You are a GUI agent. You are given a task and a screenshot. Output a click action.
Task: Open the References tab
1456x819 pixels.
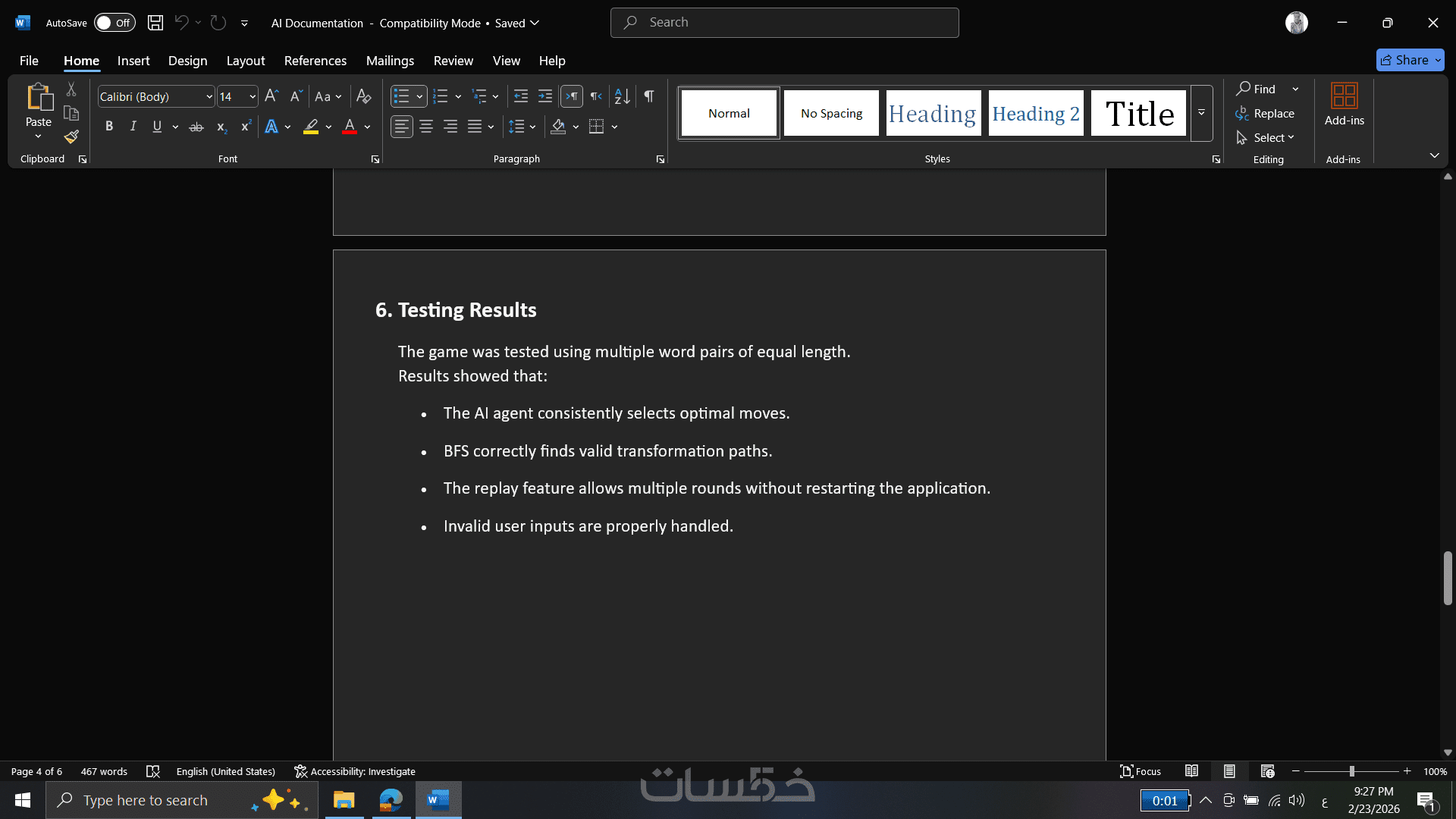pos(315,61)
